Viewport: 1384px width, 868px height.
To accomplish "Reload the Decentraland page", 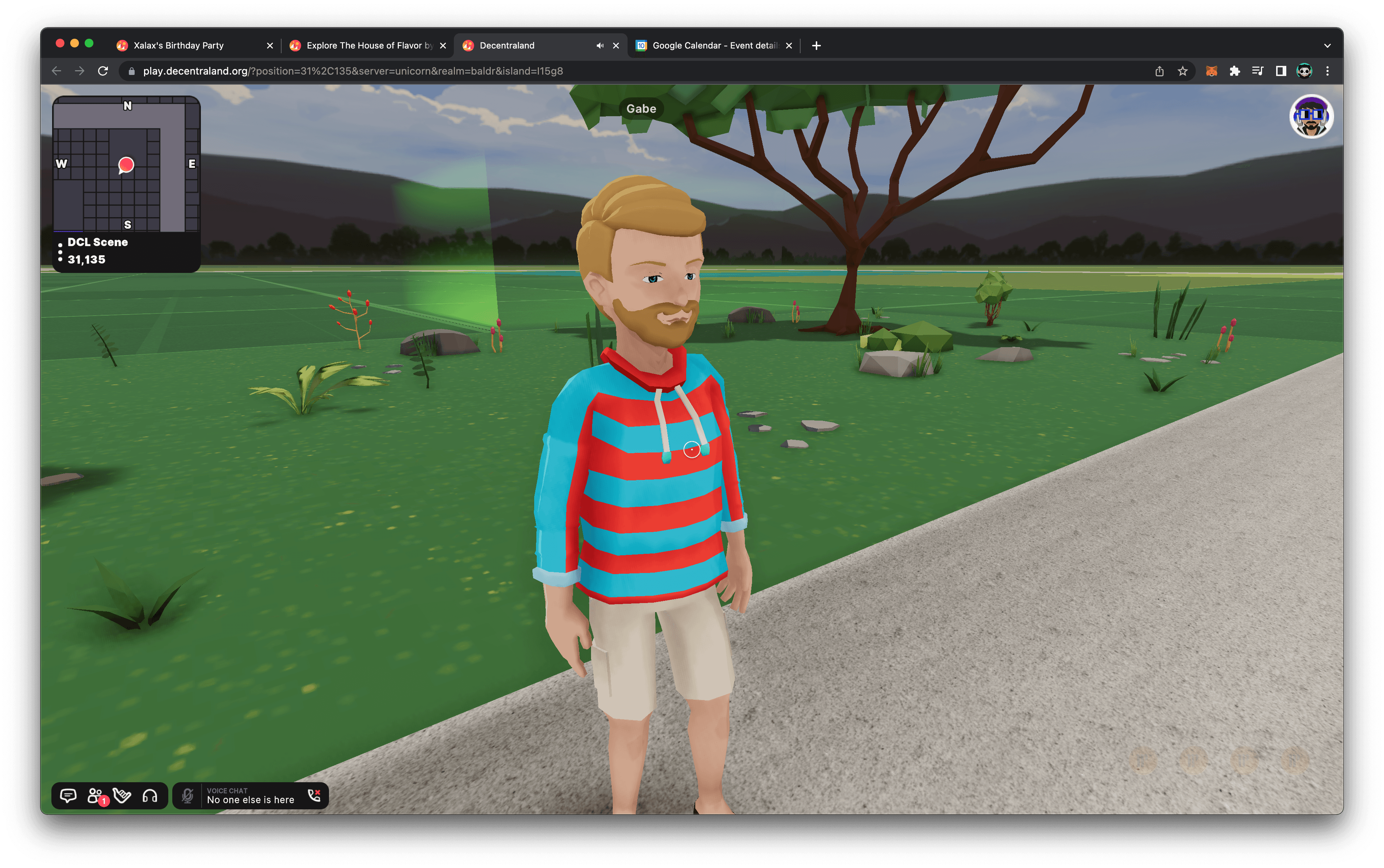I will tap(103, 71).
